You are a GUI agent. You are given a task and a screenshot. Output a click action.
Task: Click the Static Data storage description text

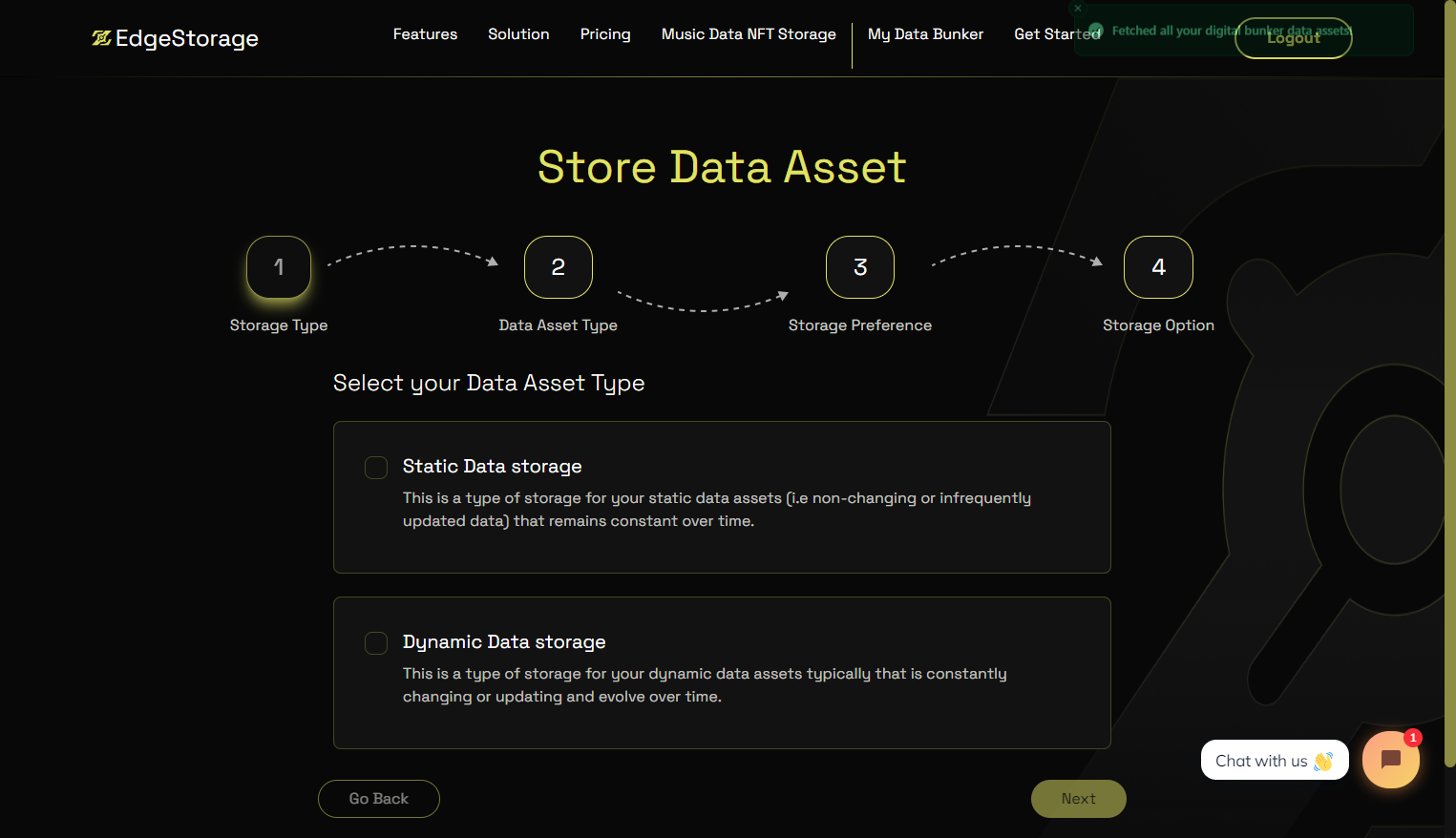point(717,510)
